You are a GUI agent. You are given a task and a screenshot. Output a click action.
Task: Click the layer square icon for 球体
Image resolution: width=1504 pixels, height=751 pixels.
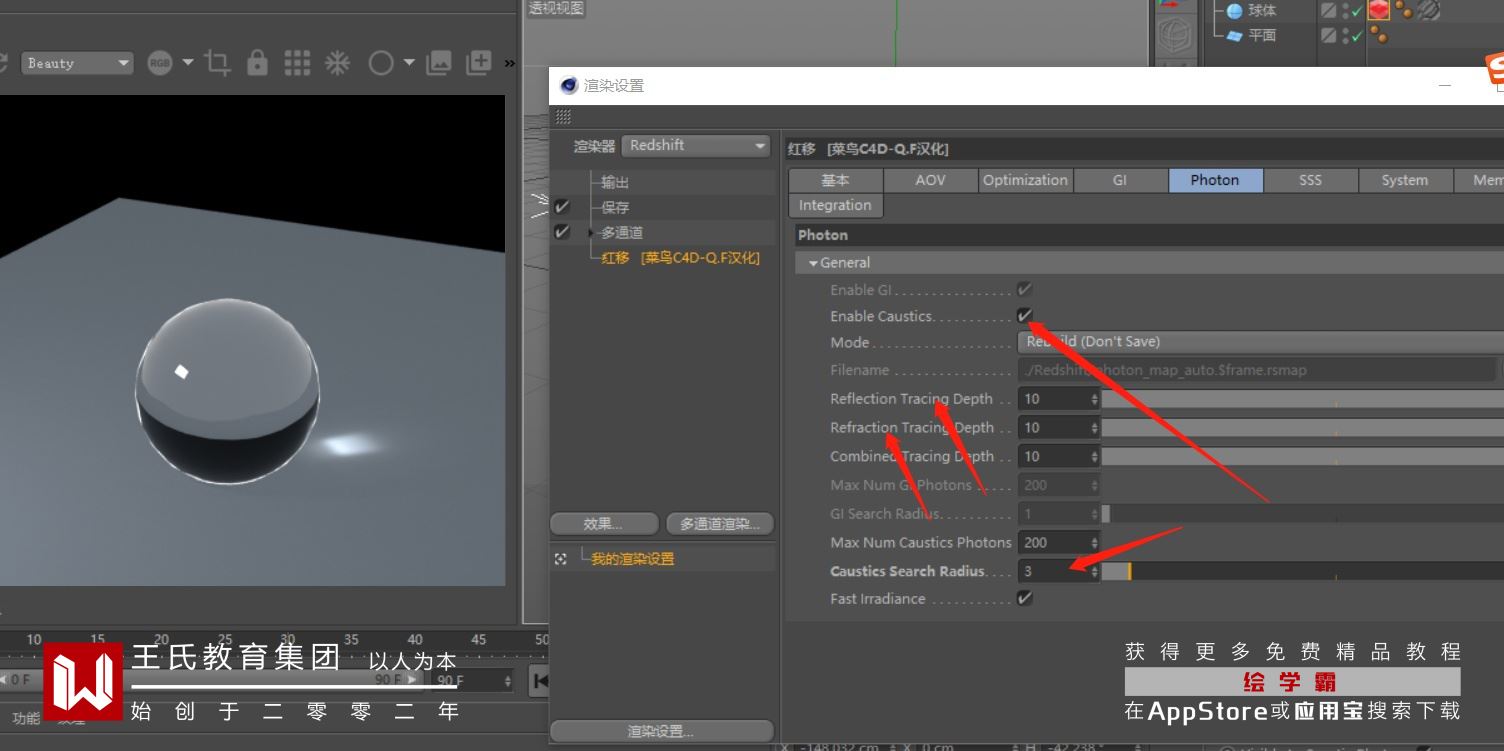(x=1328, y=10)
